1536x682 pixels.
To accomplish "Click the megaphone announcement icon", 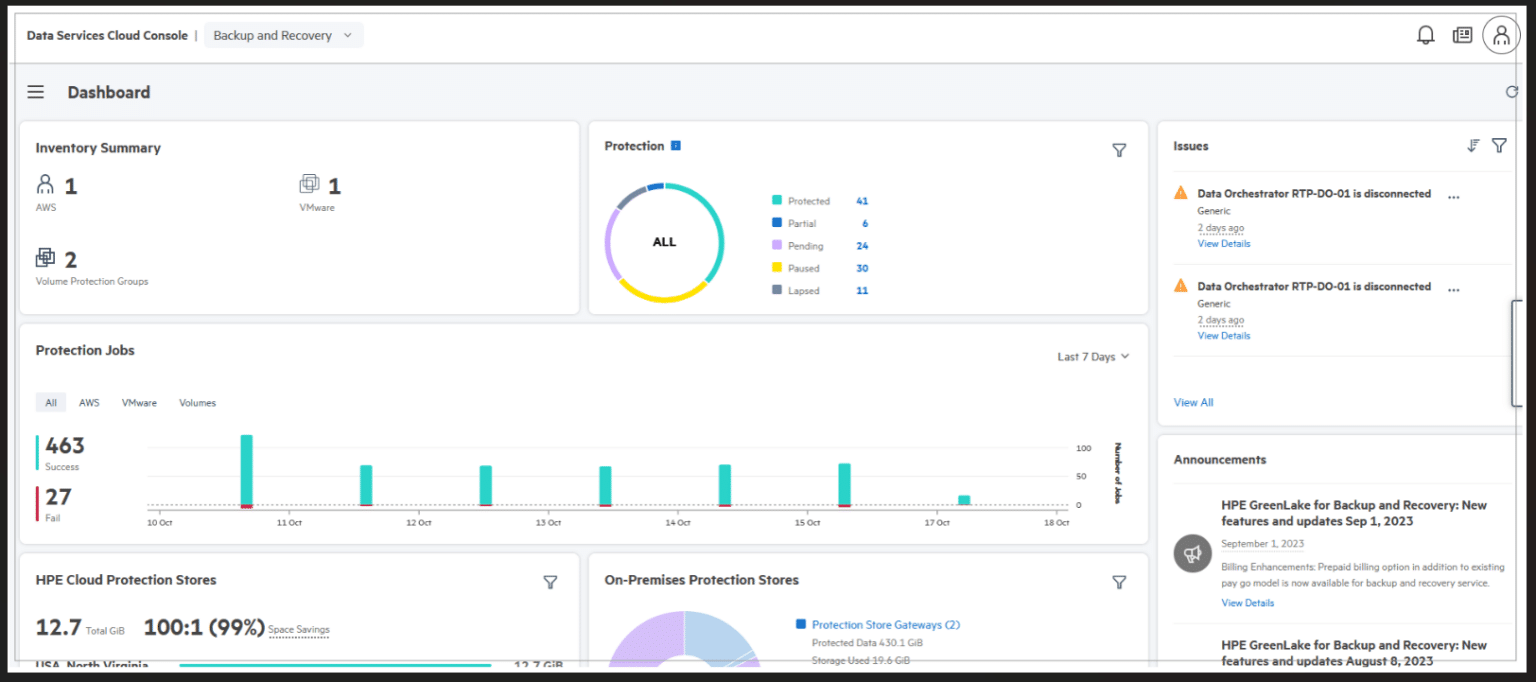I will (1193, 553).
